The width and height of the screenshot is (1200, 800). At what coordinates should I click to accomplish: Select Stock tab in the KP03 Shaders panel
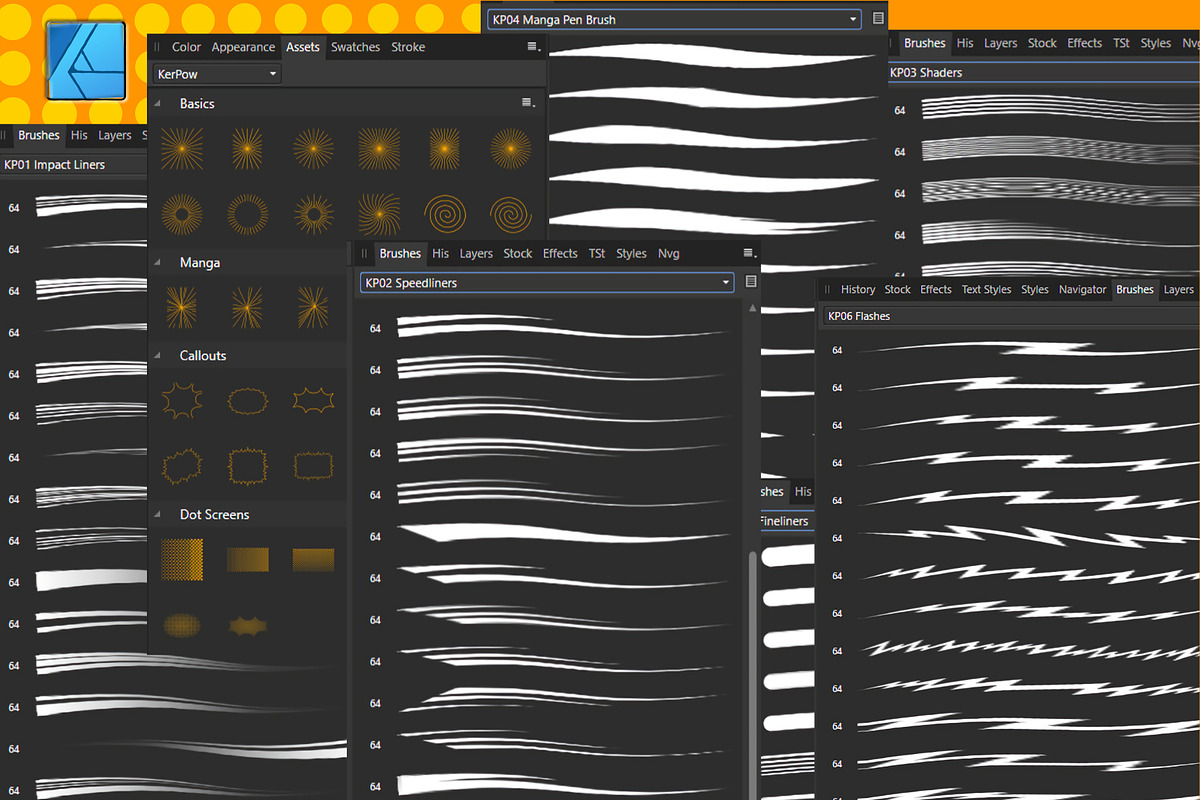1042,43
